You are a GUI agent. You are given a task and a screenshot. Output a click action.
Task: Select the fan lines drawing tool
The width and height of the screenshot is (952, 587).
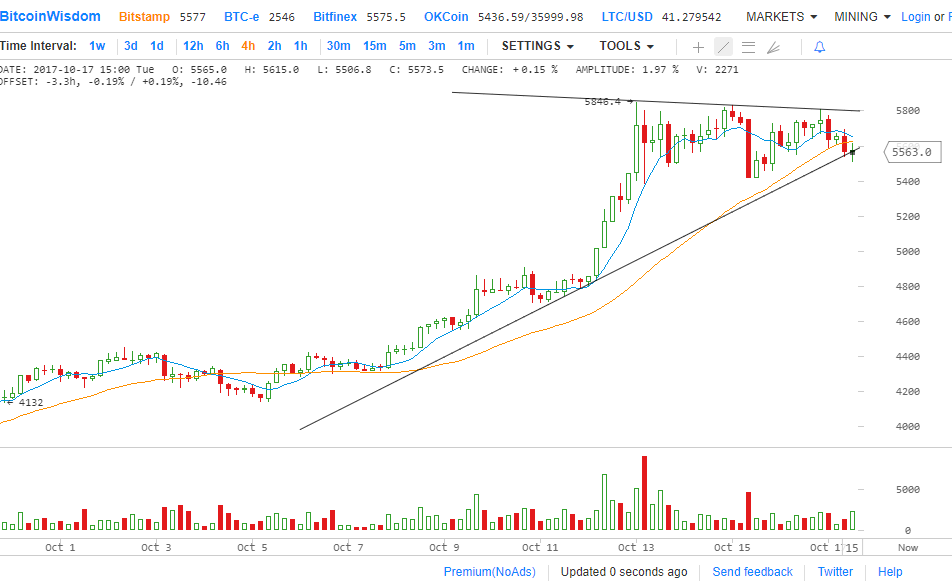(773, 47)
